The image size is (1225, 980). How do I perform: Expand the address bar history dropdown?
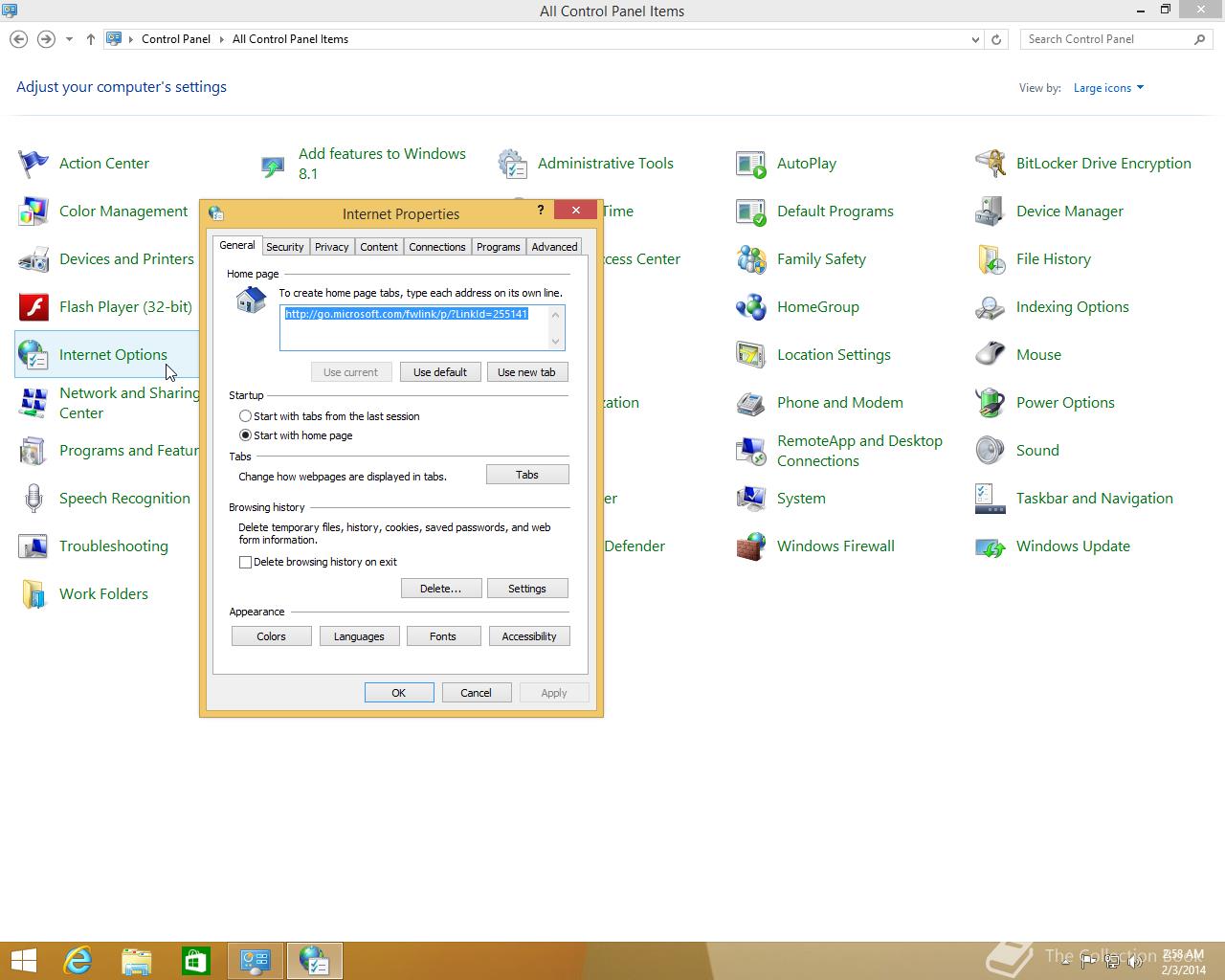click(975, 39)
